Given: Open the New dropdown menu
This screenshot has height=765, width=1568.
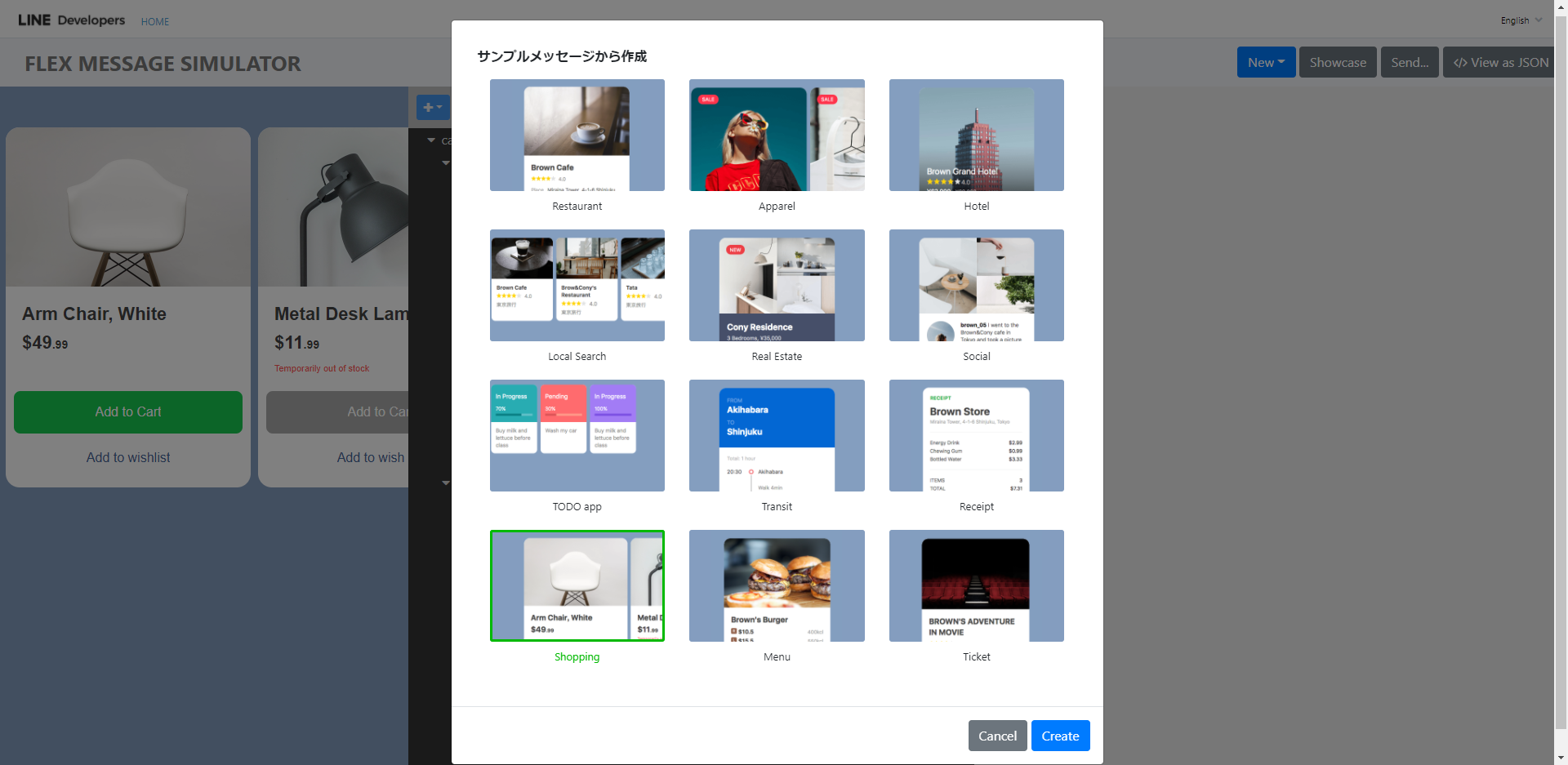Looking at the screenshot, I should pyautogui.click(x=1265, y=62).
